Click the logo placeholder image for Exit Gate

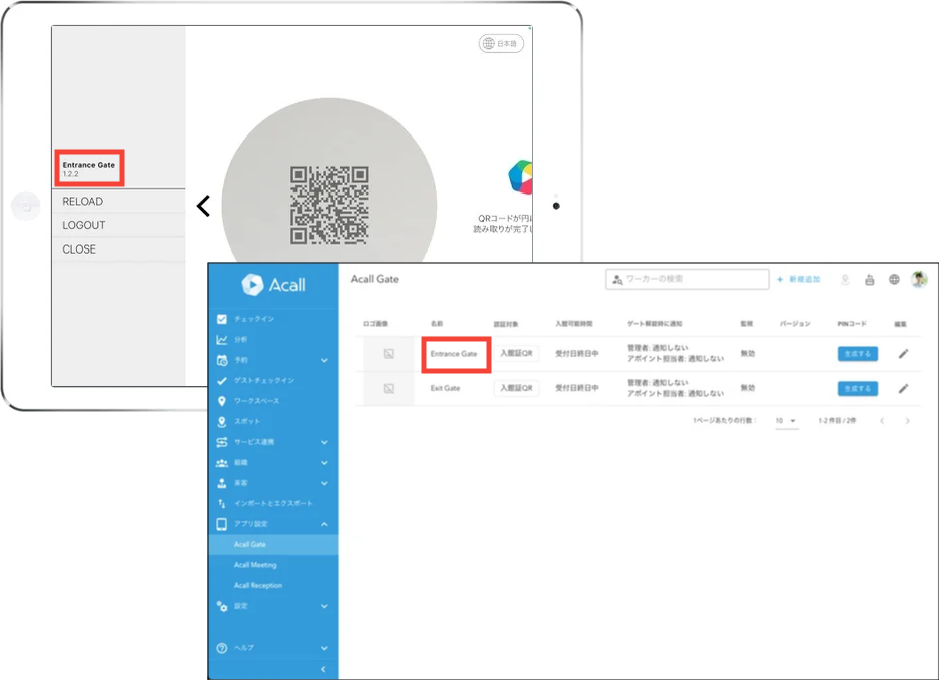pos(389,388)
